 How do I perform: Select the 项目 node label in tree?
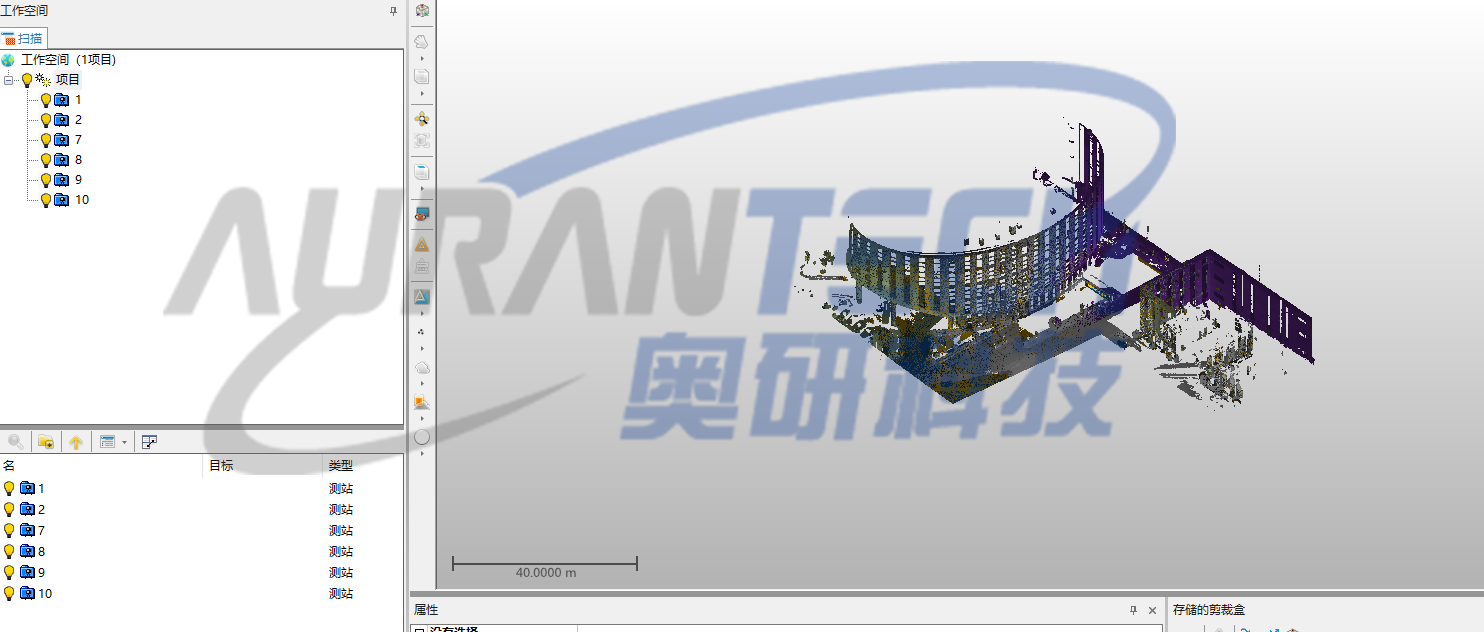pyautogui.click(x=67, y=80)
